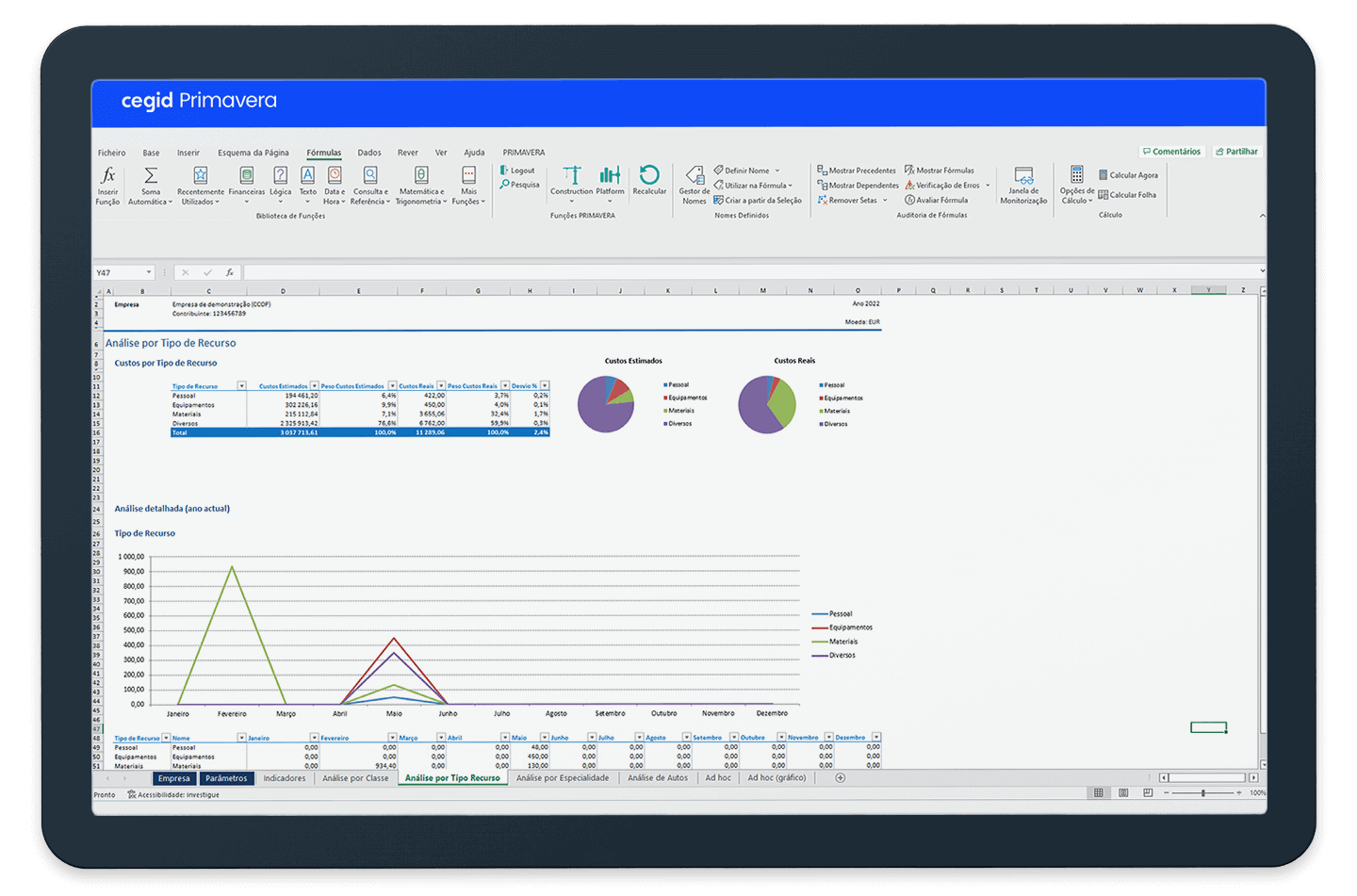Screen dimensions: 1357x896
Task: Click Mostrar Dependentes
Action: tap(858, 186)
